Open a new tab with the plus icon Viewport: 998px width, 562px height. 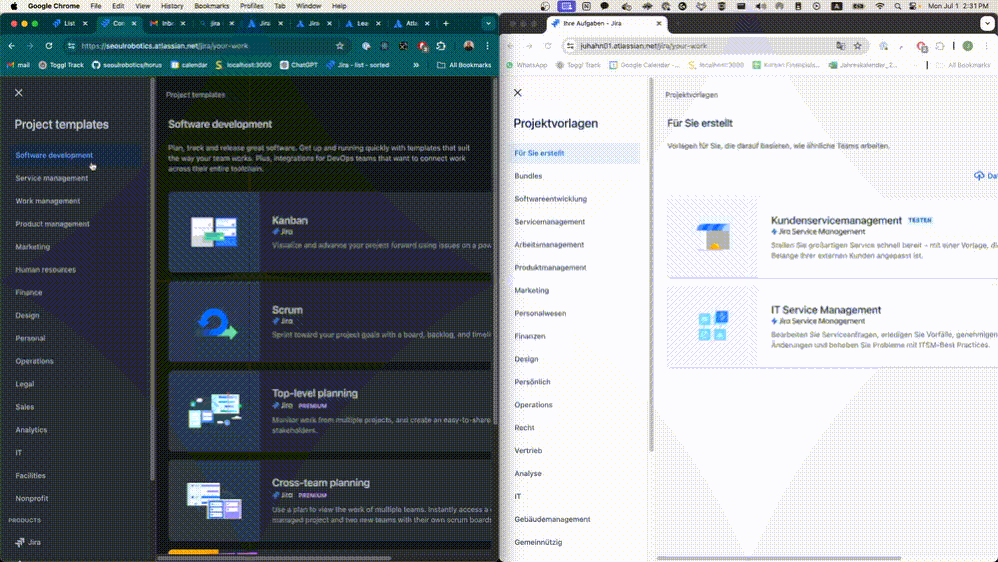[446, 24]
